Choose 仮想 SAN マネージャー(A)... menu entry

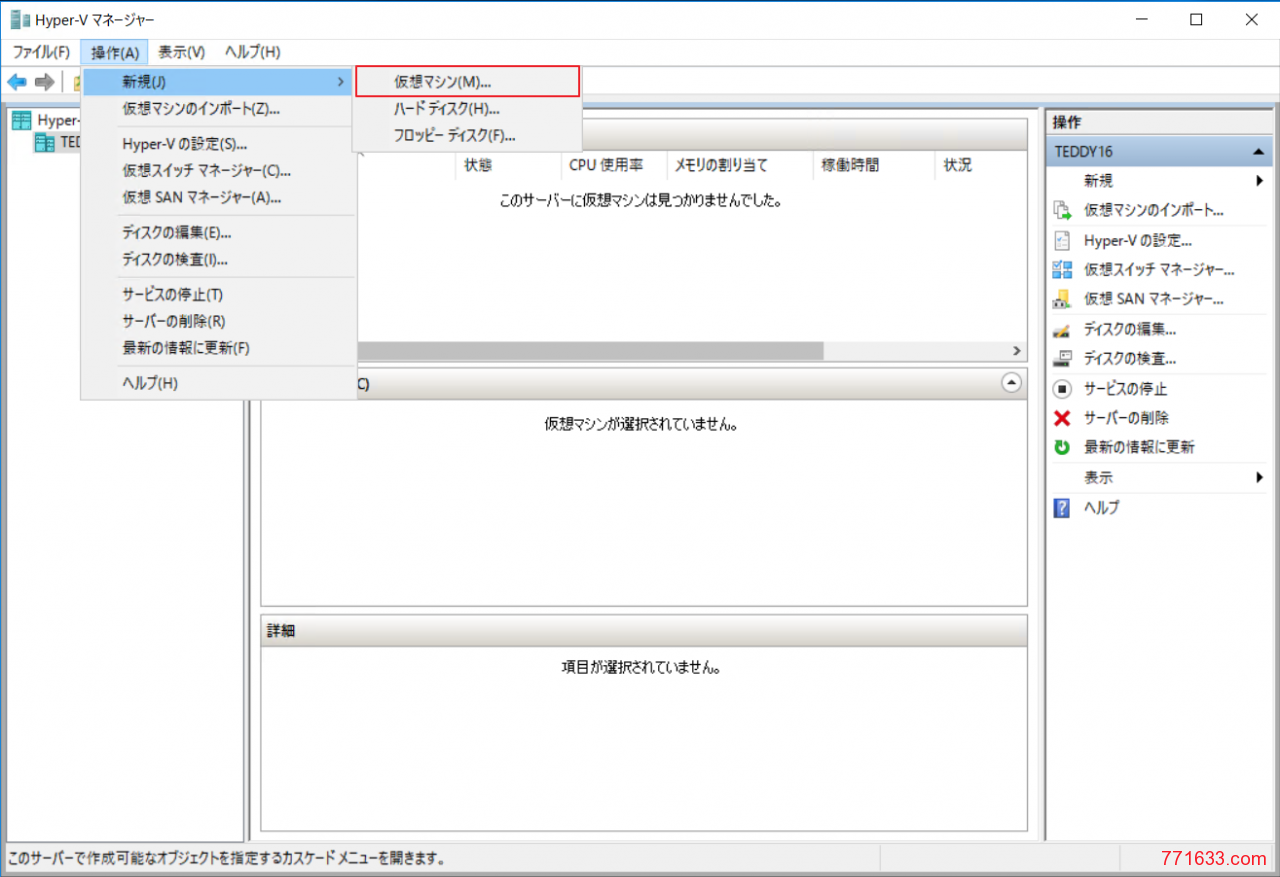tap(218, 197)
